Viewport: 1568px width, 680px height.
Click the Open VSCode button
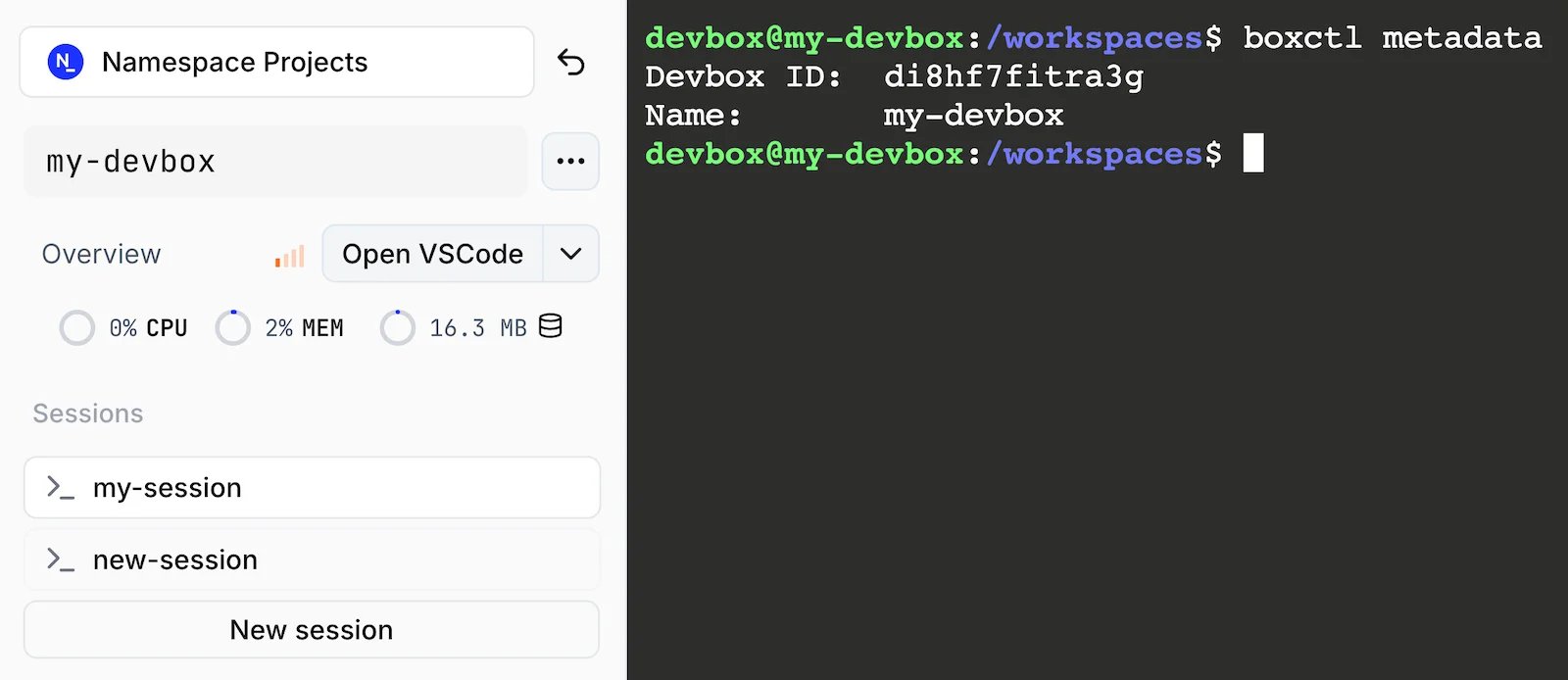tap(432, 254)
